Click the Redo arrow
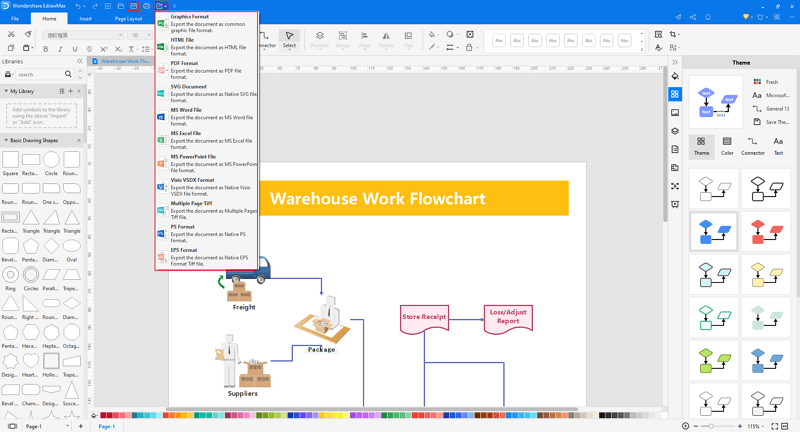Viewport: 800px width, 432px height. tap(95, 6)
